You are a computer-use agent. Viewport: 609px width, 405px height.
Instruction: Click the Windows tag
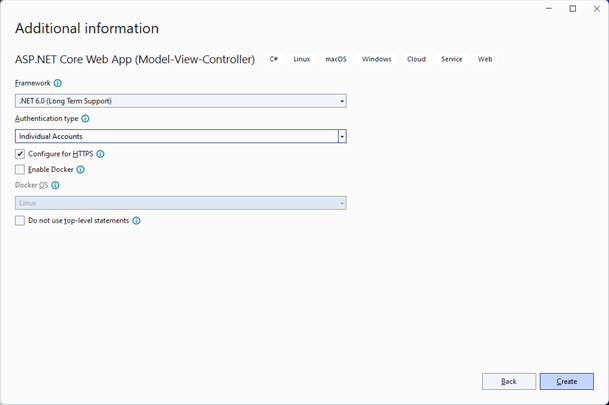[x=377, y=59]
